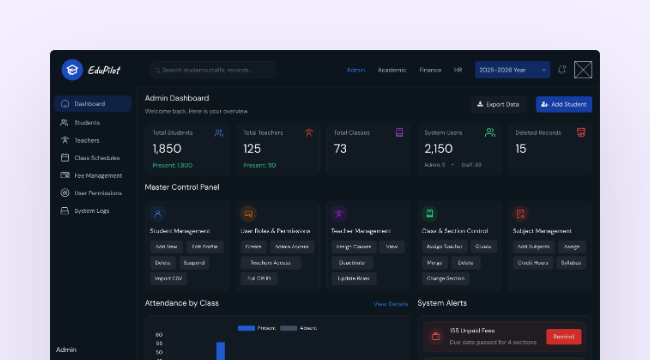Open the Finance tab
Image resolution: width=650 pixels, height=360 pixels.
(430, 70)
